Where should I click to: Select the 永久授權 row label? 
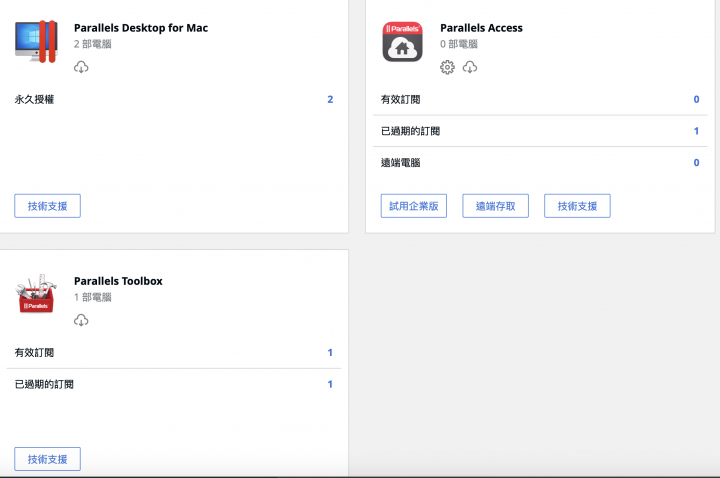pos(34,99)
